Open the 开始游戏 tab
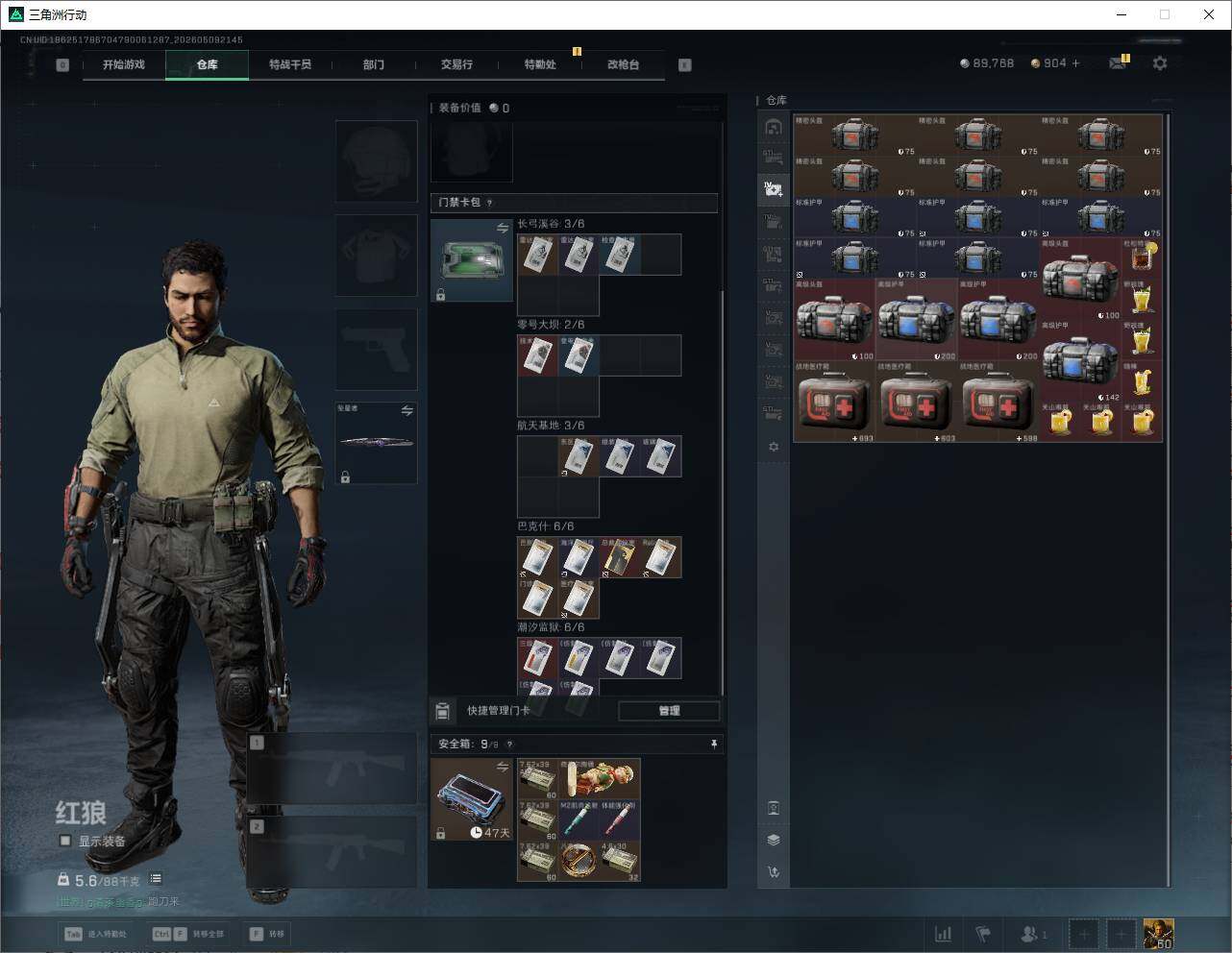The height and width of the screenshot is (953, 1232). click(x=124, y=64)
